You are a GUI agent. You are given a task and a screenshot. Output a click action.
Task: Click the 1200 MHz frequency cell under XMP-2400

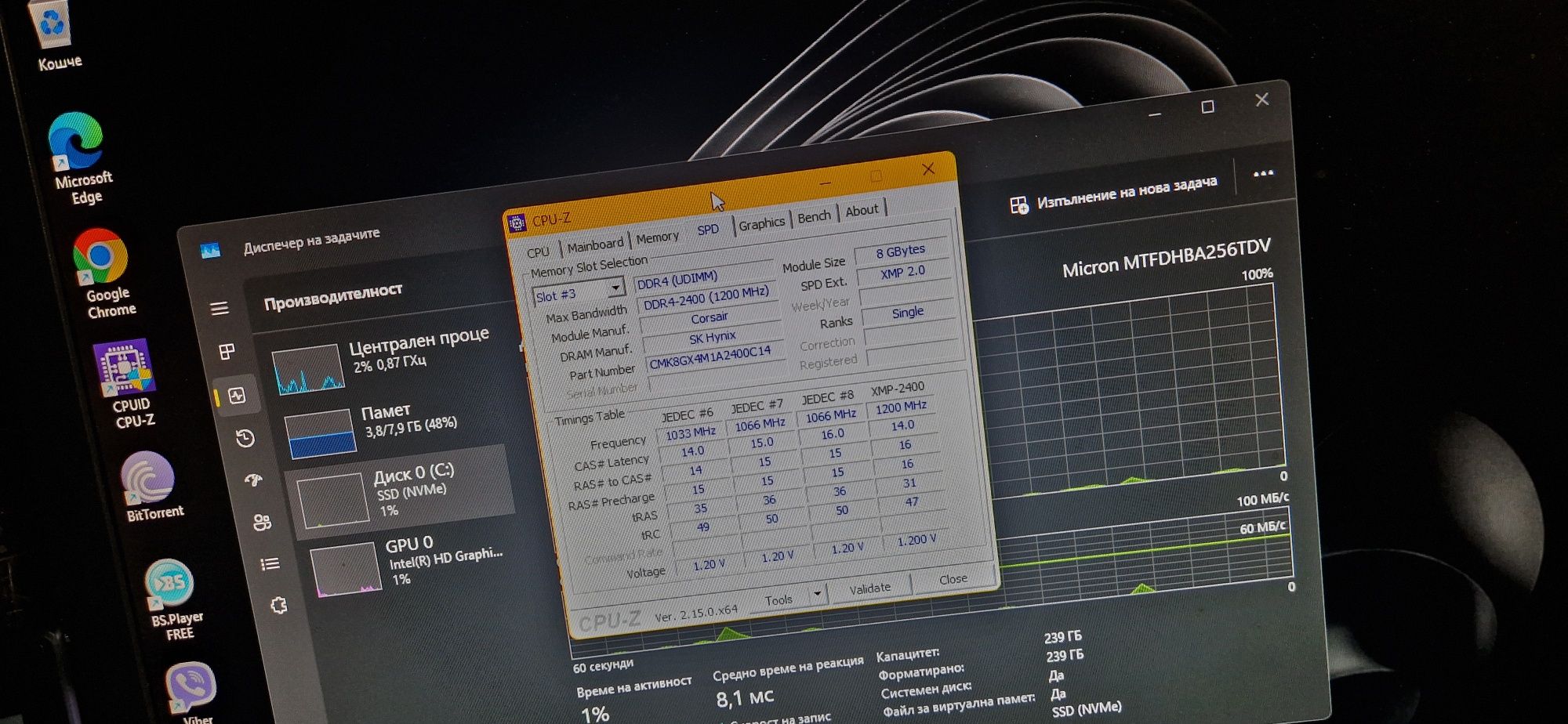[901, 407]
